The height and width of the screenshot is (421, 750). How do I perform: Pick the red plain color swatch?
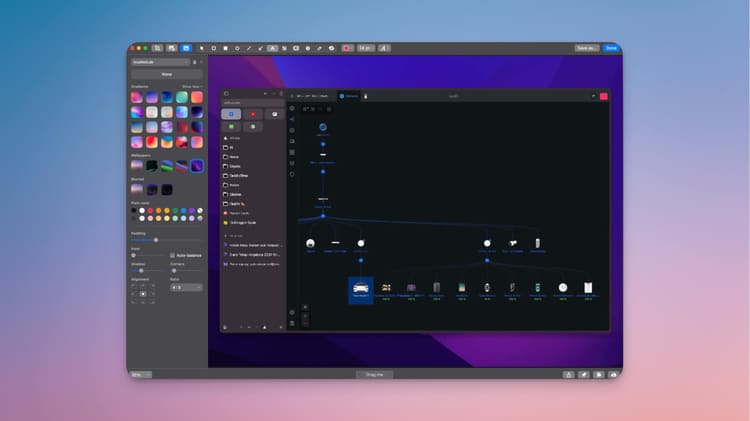(x=150, y=210)
